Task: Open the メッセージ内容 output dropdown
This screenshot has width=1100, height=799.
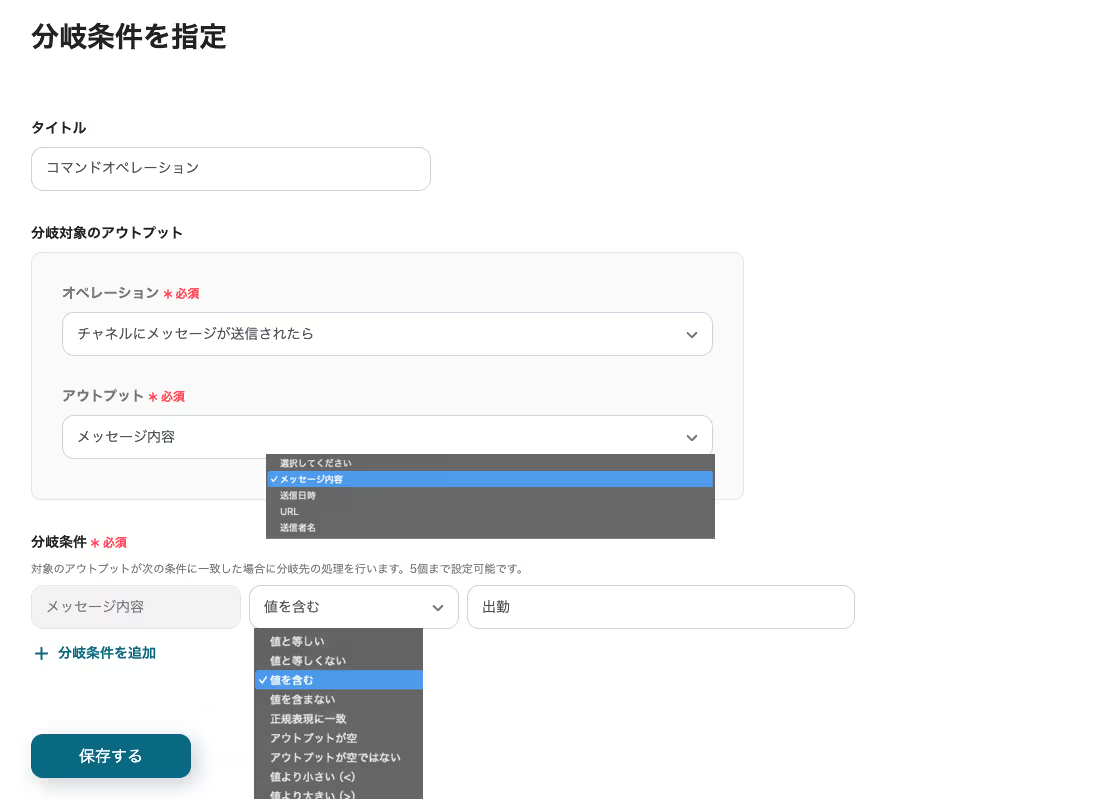Action: [386, 437]
